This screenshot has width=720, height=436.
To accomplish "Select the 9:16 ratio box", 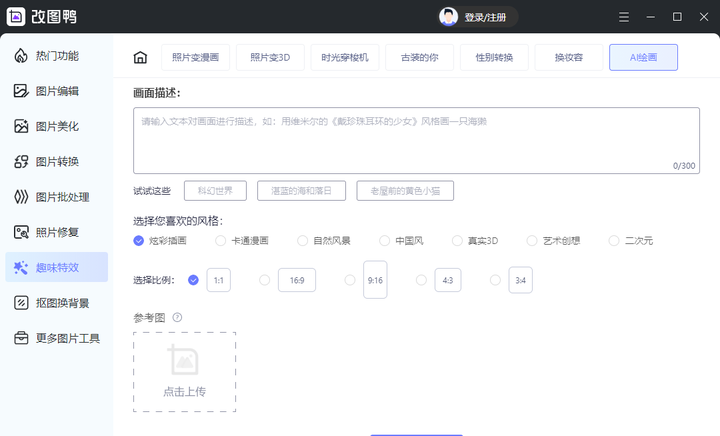I will coord(375,279).
